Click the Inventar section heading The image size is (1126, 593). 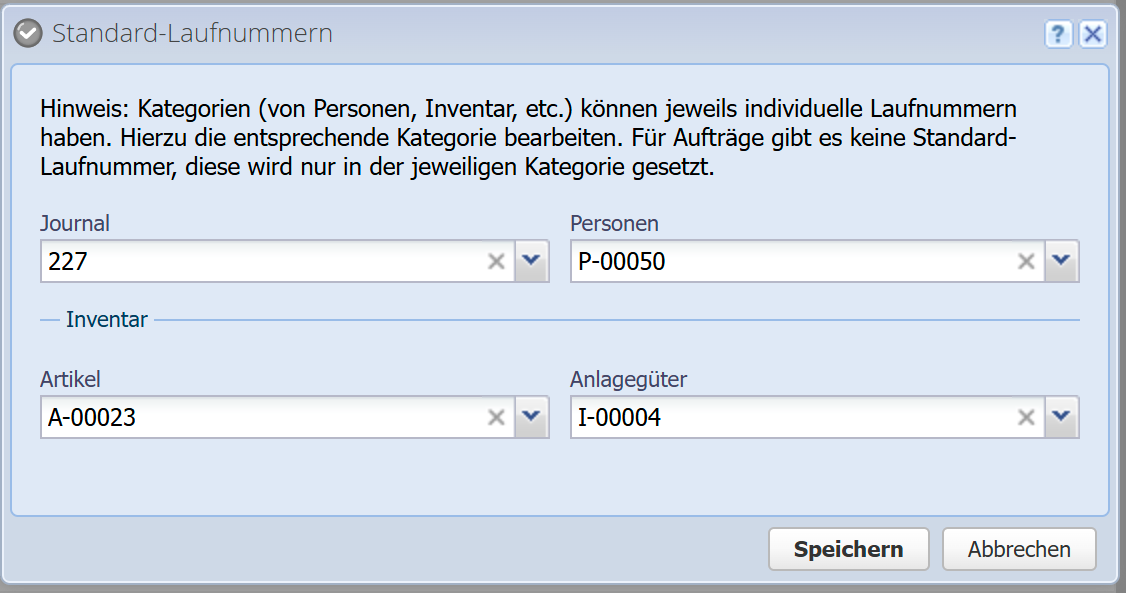point(107,320)
